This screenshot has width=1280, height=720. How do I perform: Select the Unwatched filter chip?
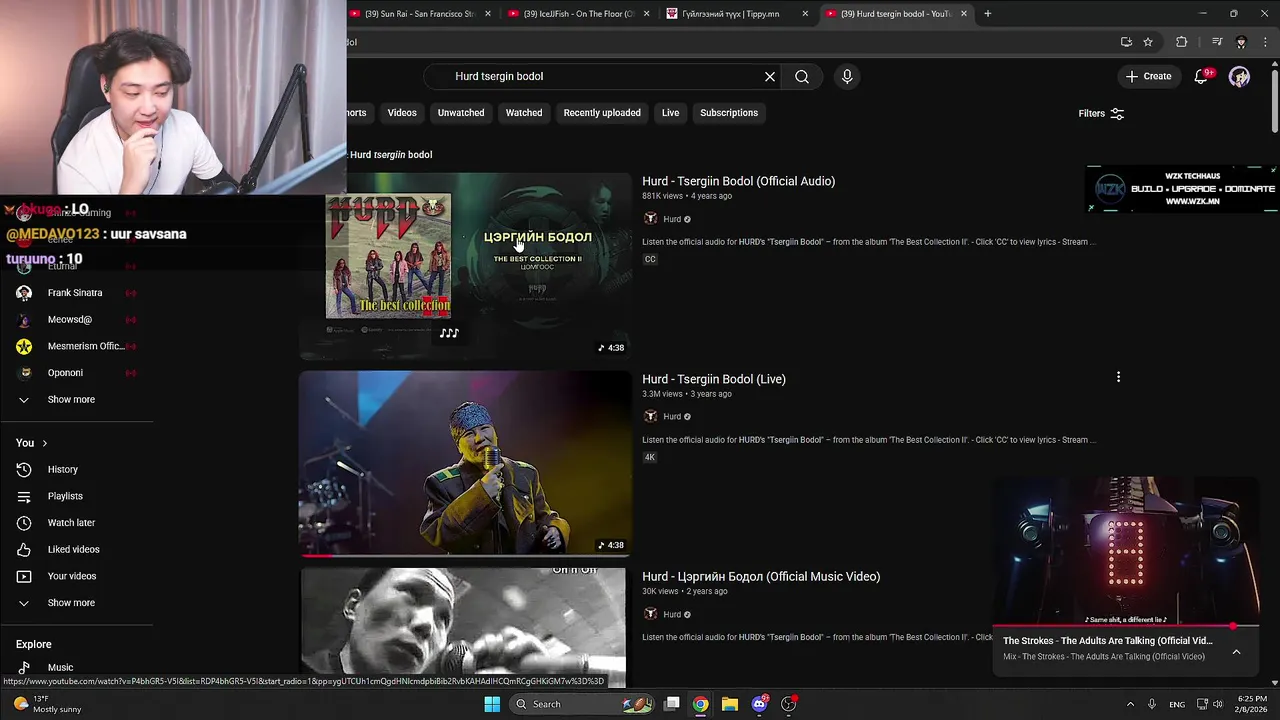click(461, 113)
